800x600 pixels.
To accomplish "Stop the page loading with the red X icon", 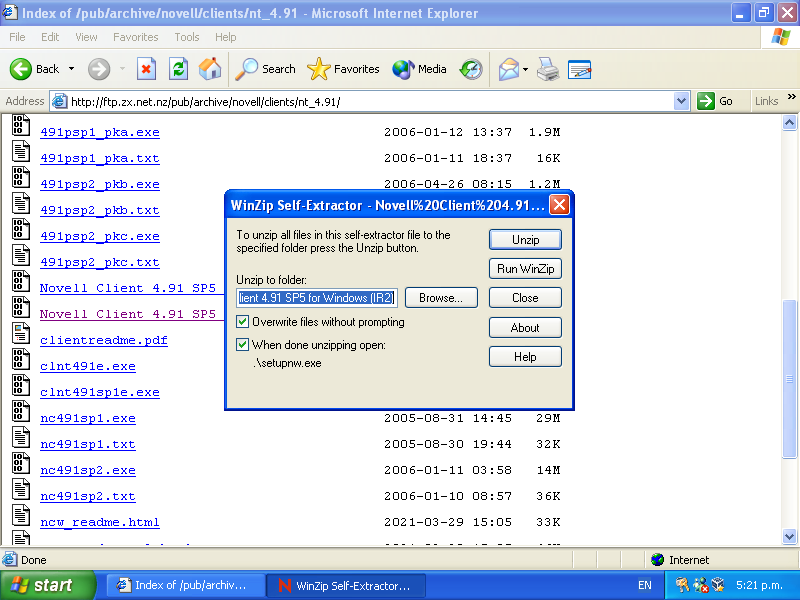I will tap(146, 69).
